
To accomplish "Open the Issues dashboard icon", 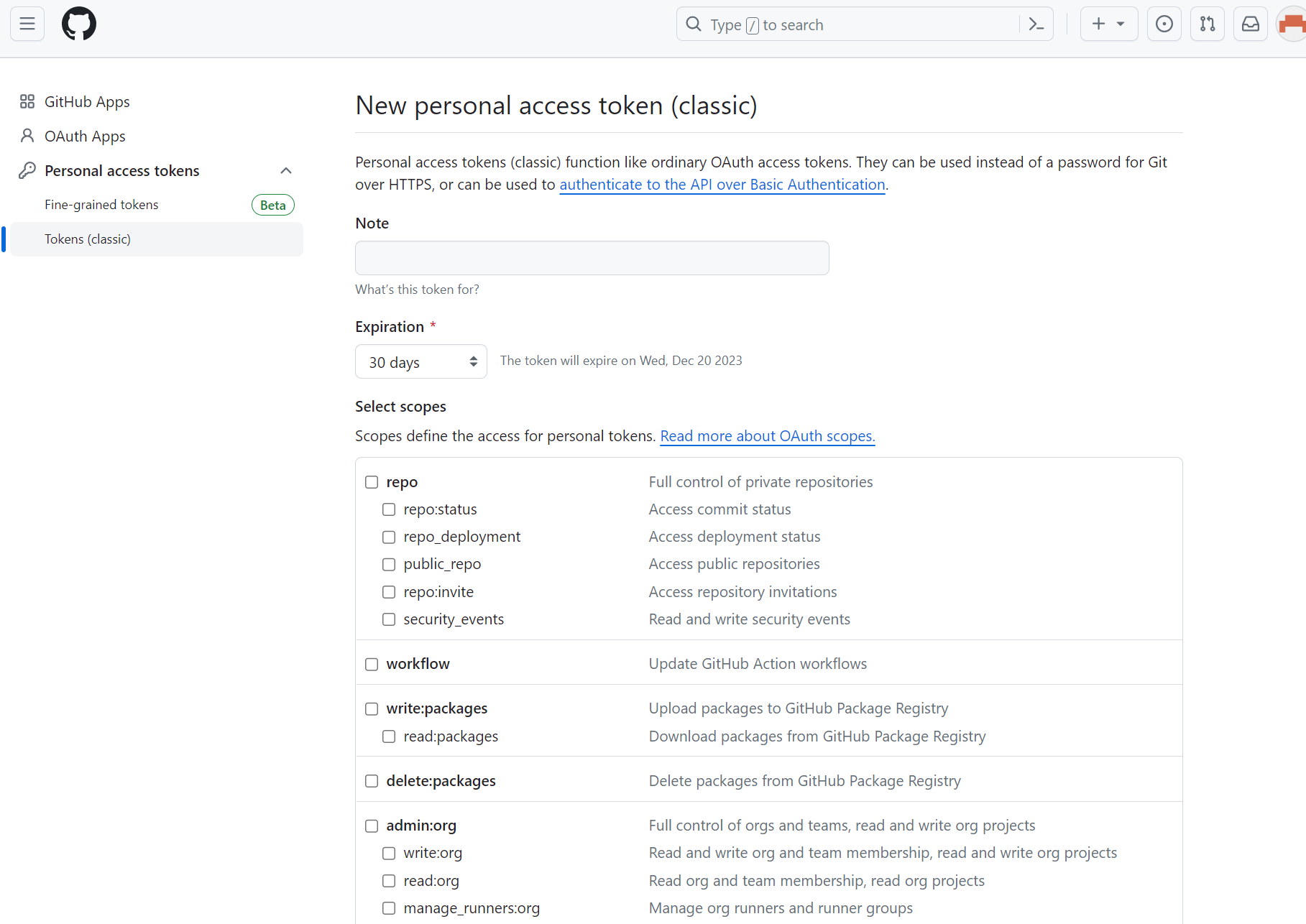I will [1164, 24].
